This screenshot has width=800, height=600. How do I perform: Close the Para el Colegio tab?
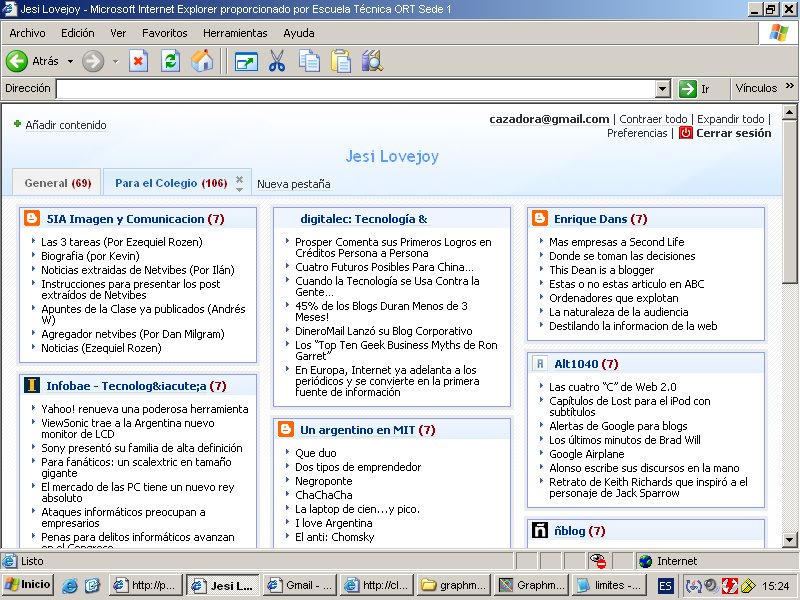tap(239, 179)
